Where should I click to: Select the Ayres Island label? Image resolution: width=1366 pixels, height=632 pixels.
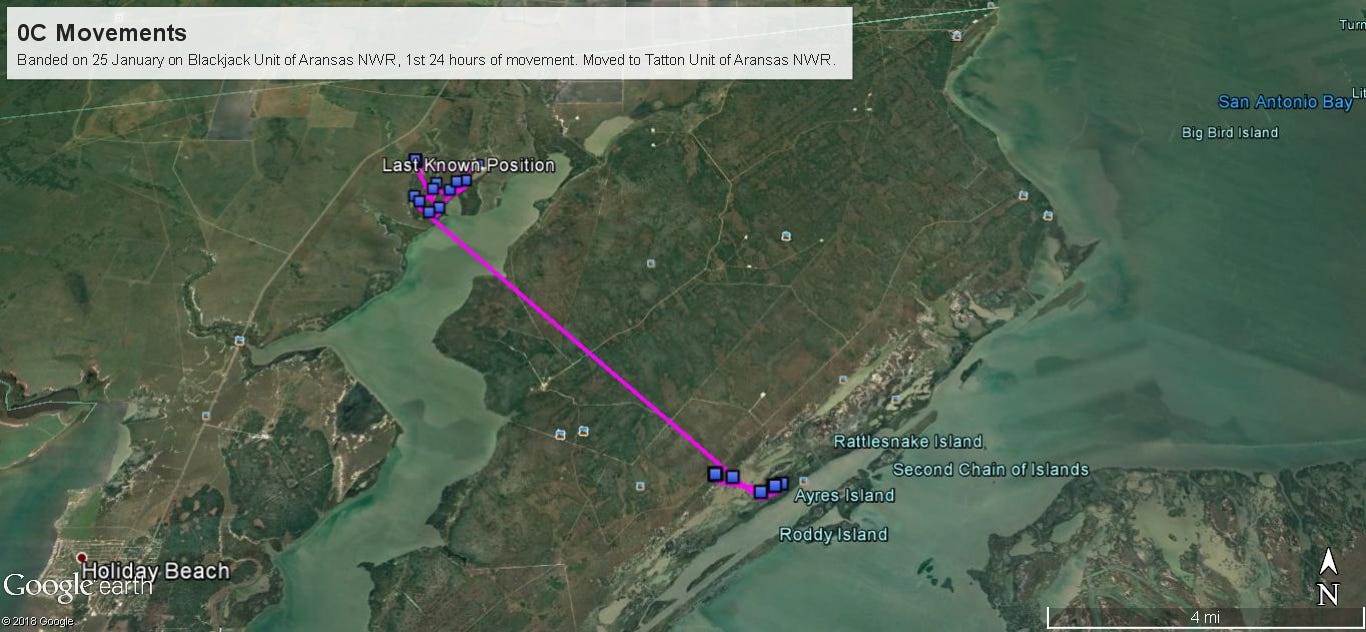click(844, 495)
